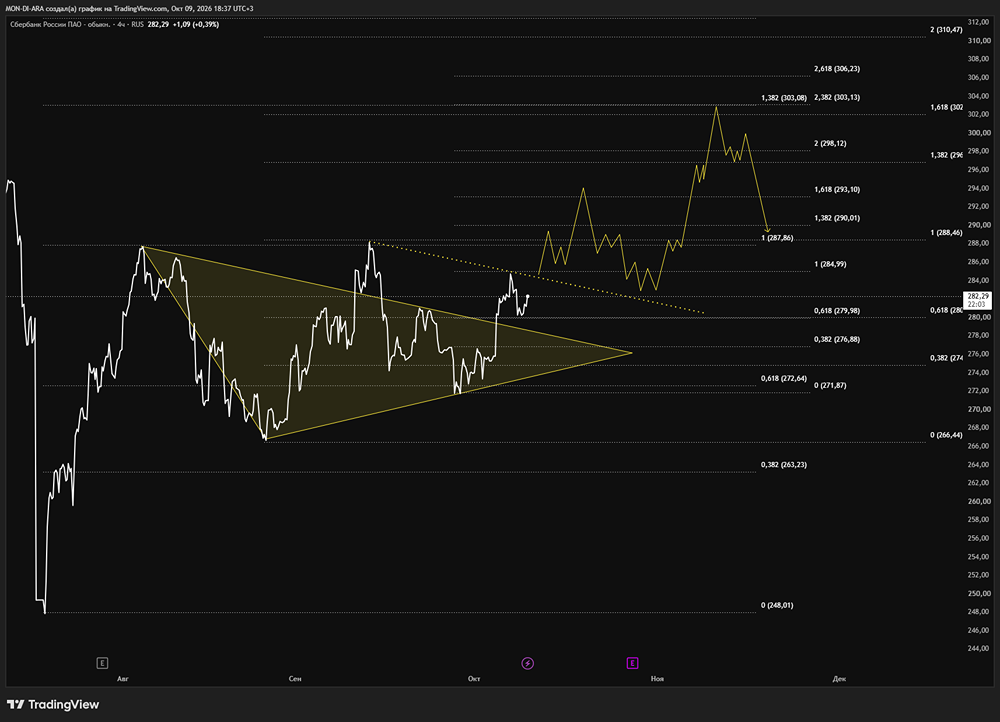
Task: Select the 'Окт' month label on time axis
Action: (x=474, y=679)
